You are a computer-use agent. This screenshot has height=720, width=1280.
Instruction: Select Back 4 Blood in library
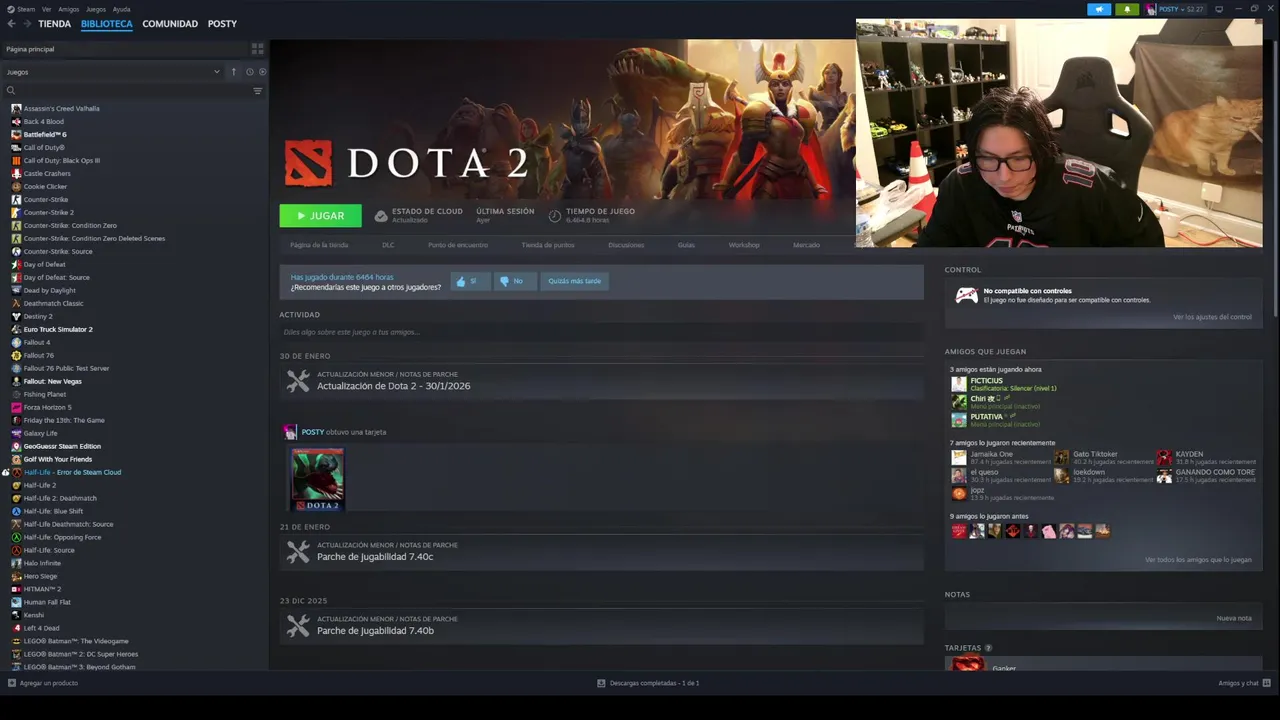(x=43, y=121)
